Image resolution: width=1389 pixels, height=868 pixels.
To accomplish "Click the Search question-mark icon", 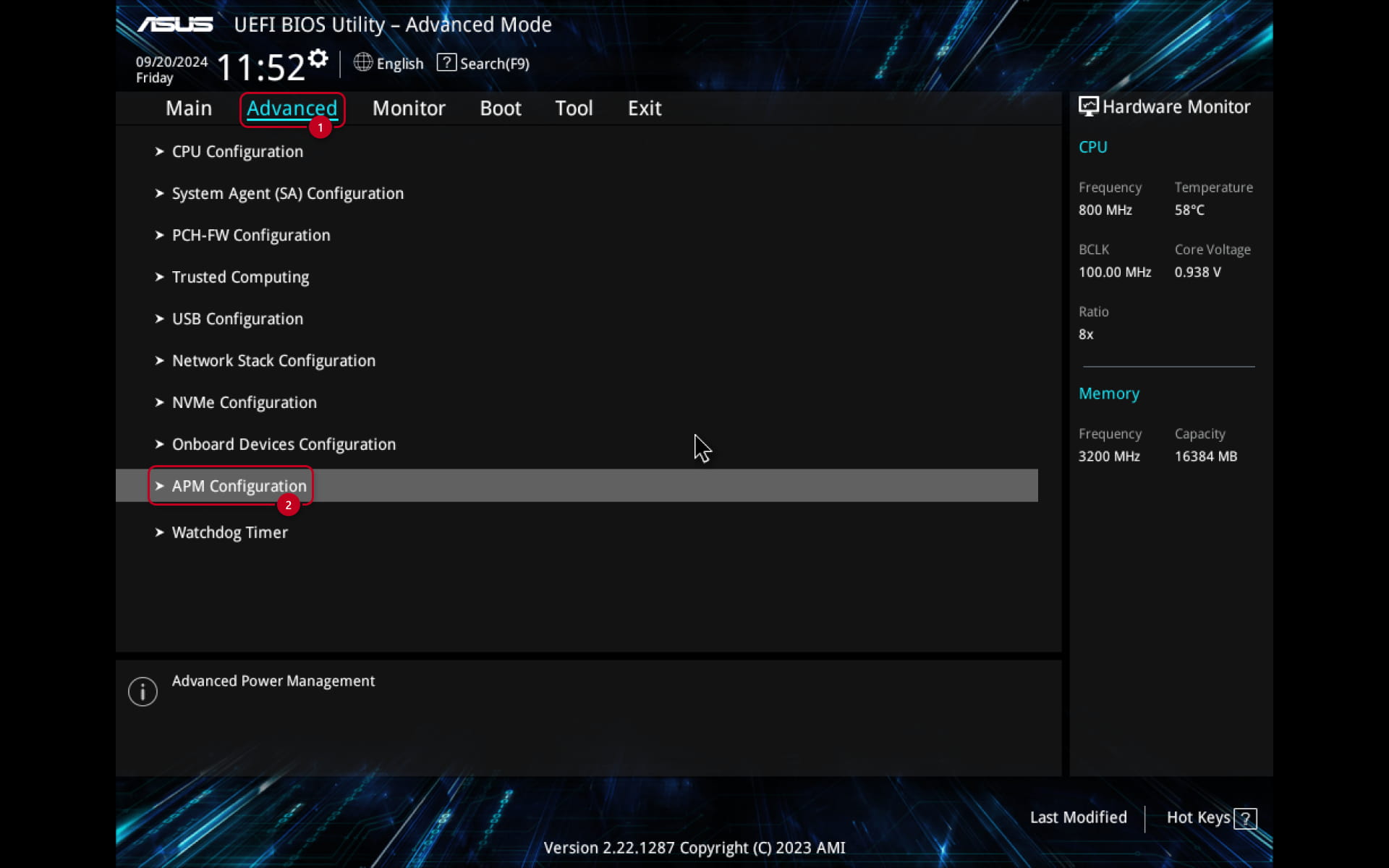I will pos(446,63).
